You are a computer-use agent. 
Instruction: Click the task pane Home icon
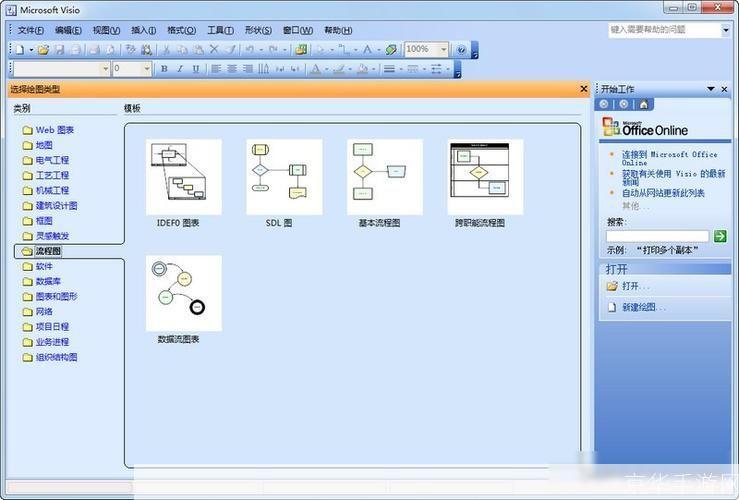tap(644, 104)
